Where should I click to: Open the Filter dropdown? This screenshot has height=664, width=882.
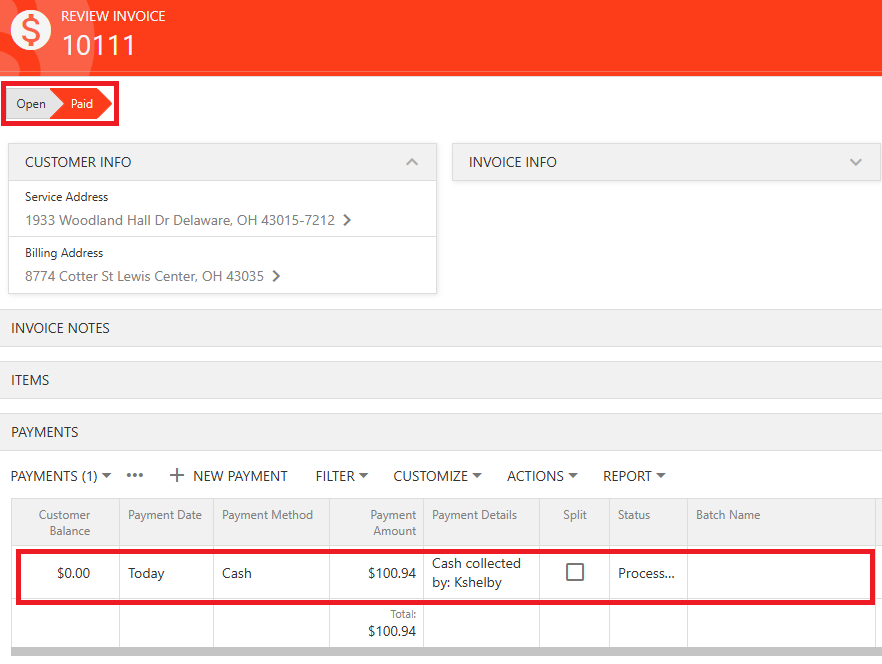click(x=341, y=476)
